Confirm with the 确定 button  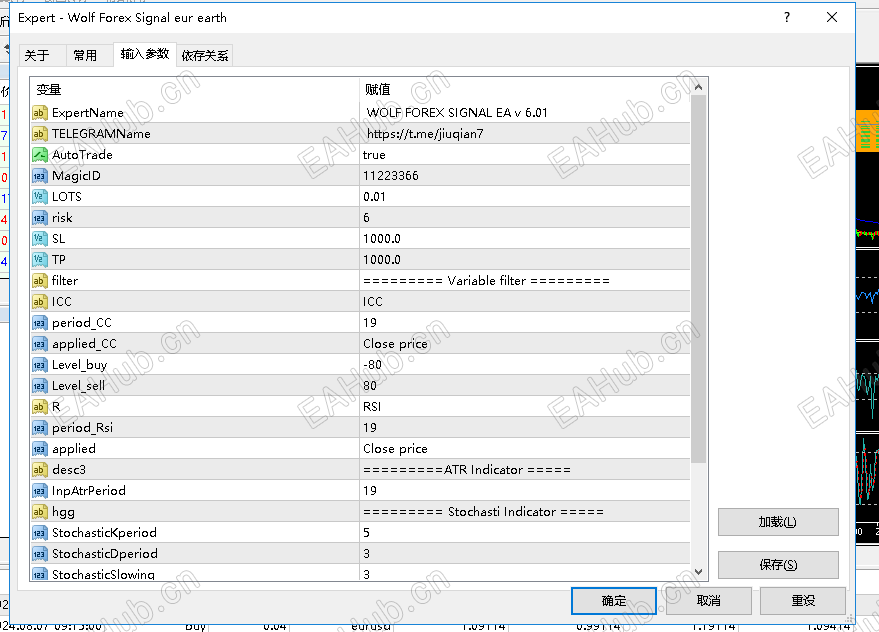(x=614, y=601)
